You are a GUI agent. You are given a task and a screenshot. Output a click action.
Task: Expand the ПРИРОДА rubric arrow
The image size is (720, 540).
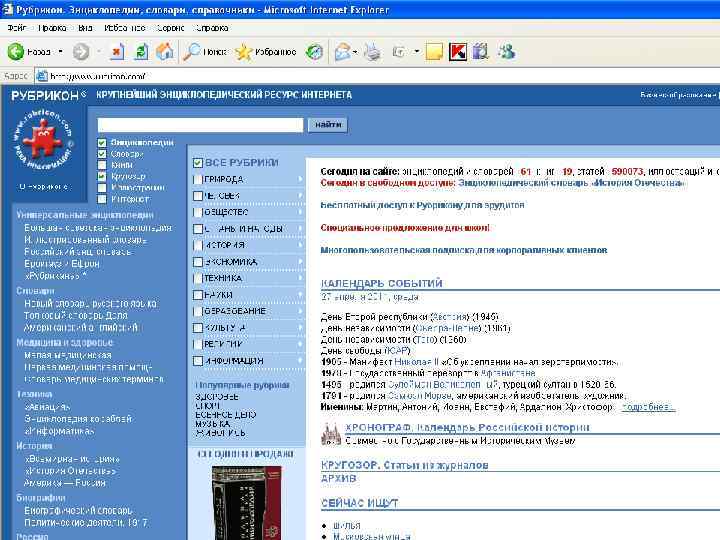tap(300, 179)
